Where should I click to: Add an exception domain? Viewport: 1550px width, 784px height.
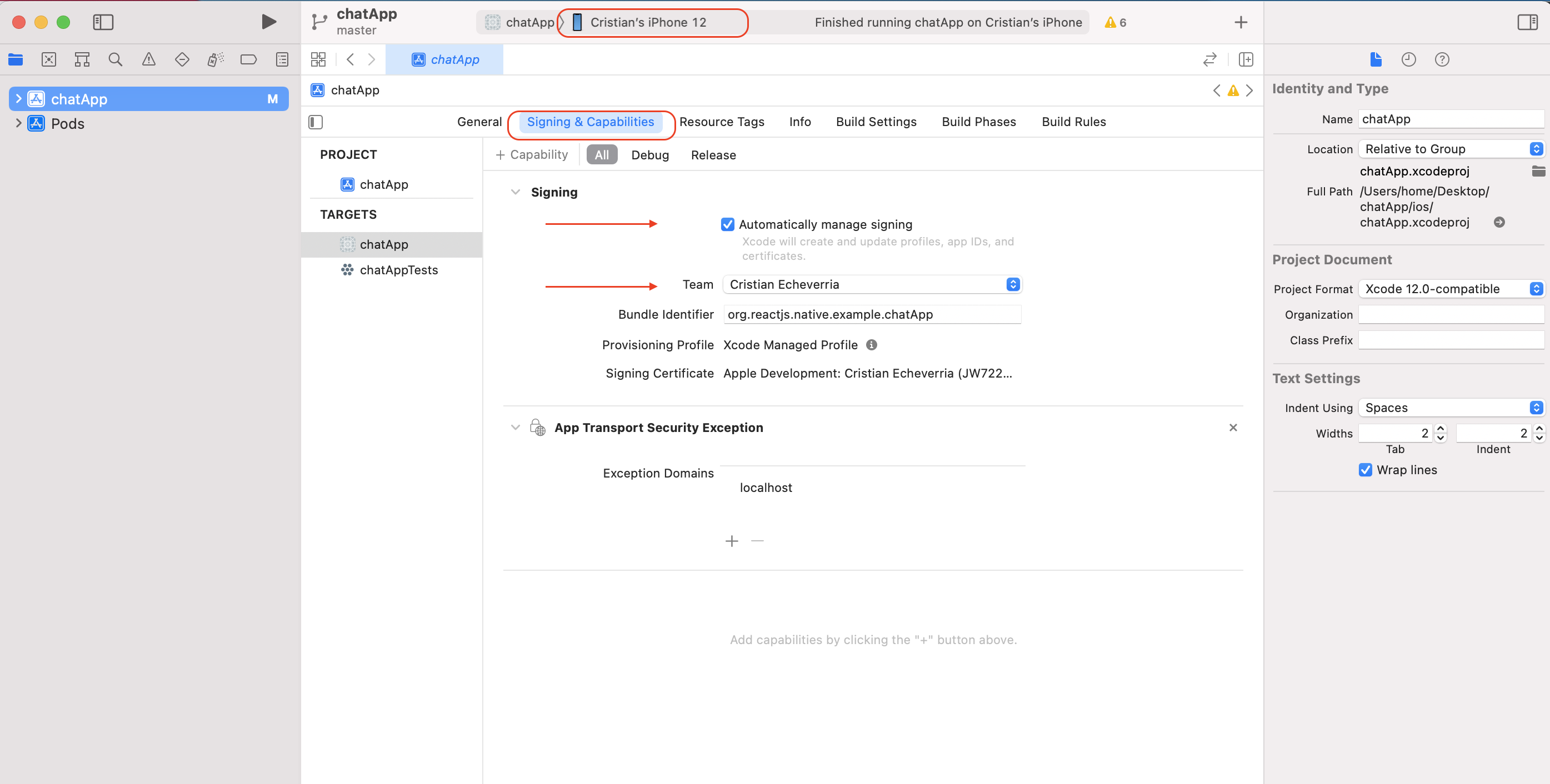pyautogui.click(x=731, y=540)
